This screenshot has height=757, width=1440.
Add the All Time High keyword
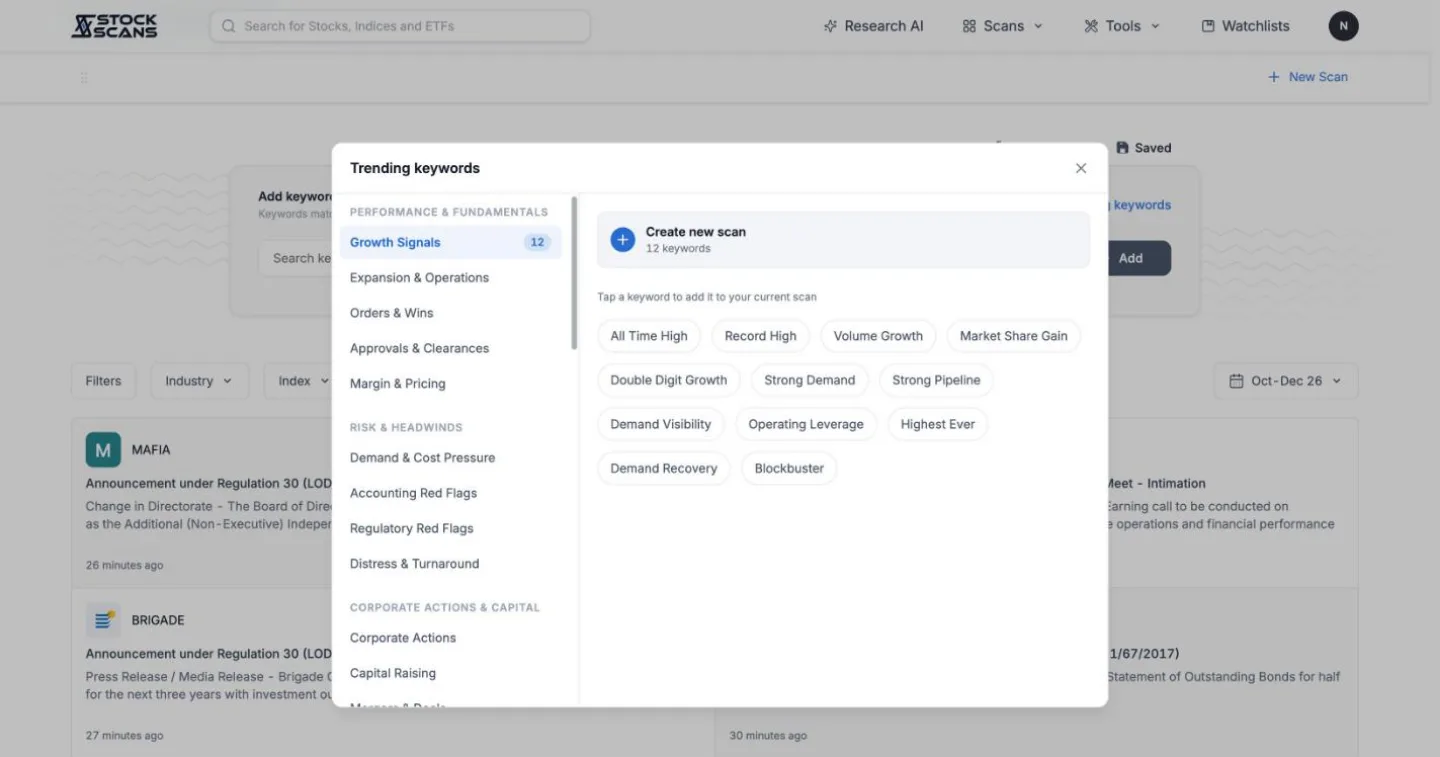649,336
